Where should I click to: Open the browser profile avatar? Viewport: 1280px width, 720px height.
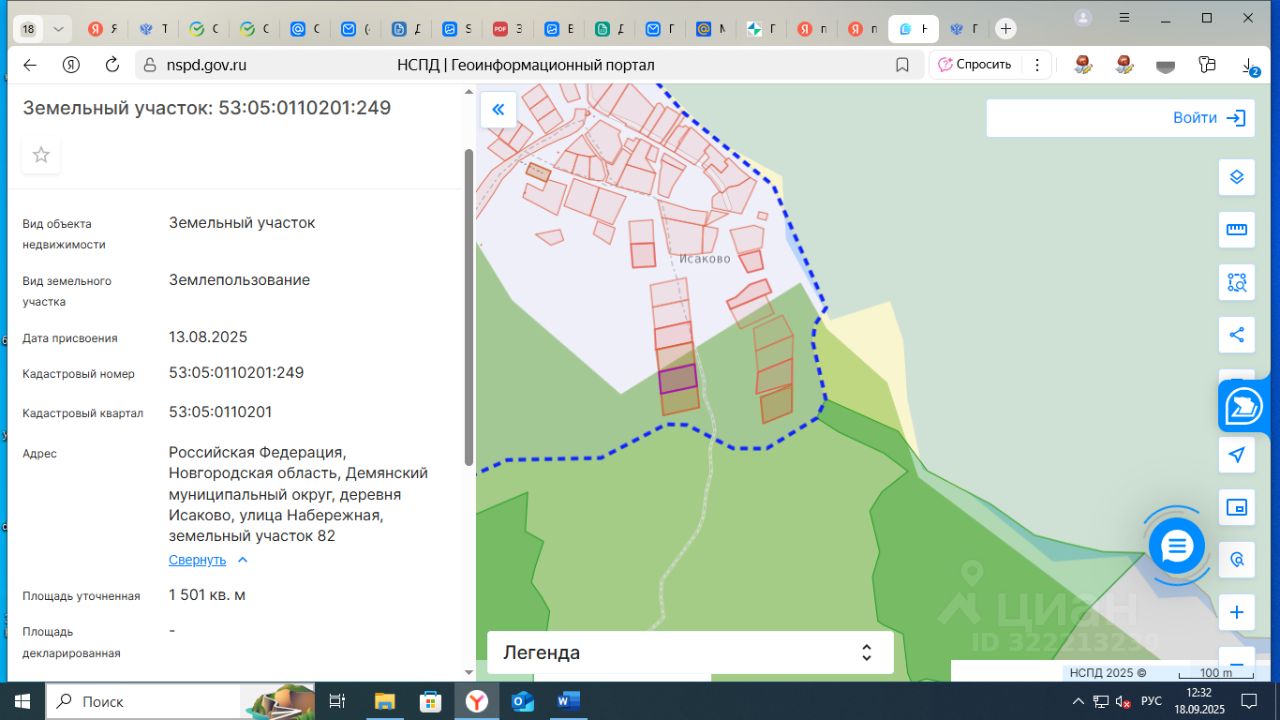click(x=1083, y=17)
